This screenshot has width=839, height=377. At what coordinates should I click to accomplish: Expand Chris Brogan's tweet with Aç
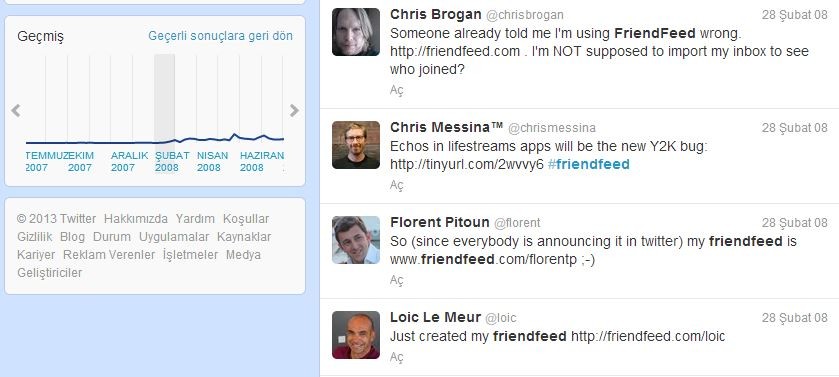pyautogui.click(x=396, y=90)
